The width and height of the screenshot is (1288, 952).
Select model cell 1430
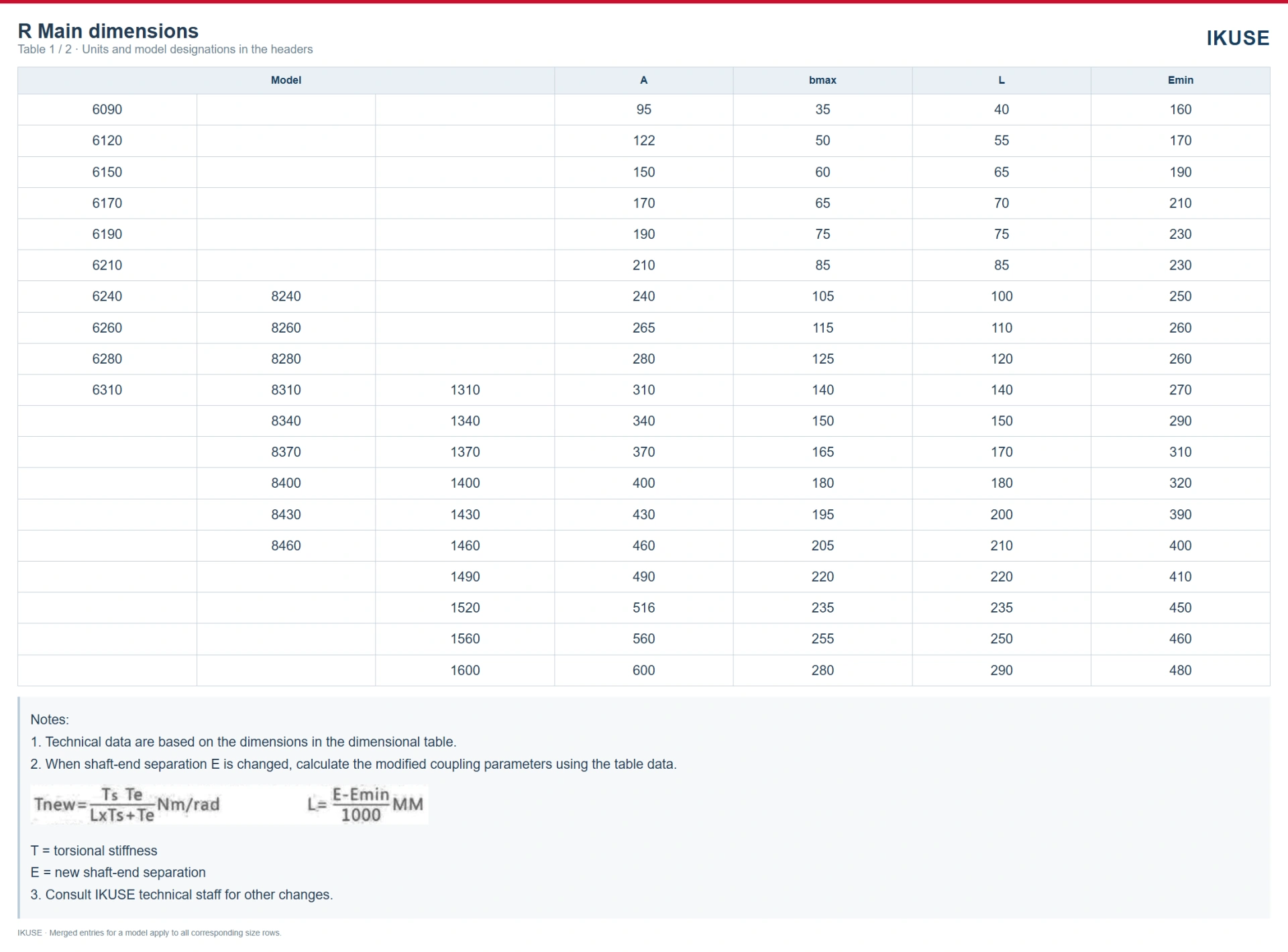coord(465,515)
